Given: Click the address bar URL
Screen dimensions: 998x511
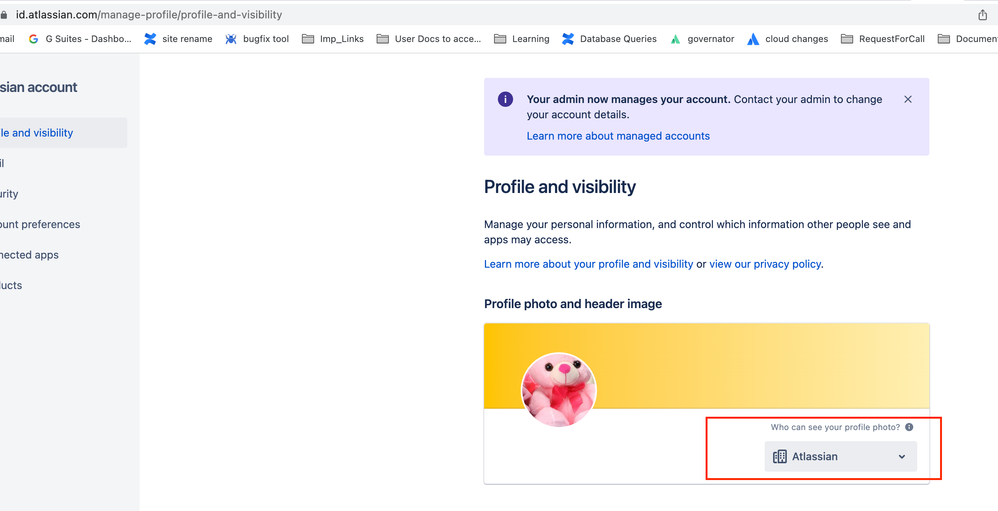Looking at the screenshot, I should pyautogui.click(x=149, y=15).
